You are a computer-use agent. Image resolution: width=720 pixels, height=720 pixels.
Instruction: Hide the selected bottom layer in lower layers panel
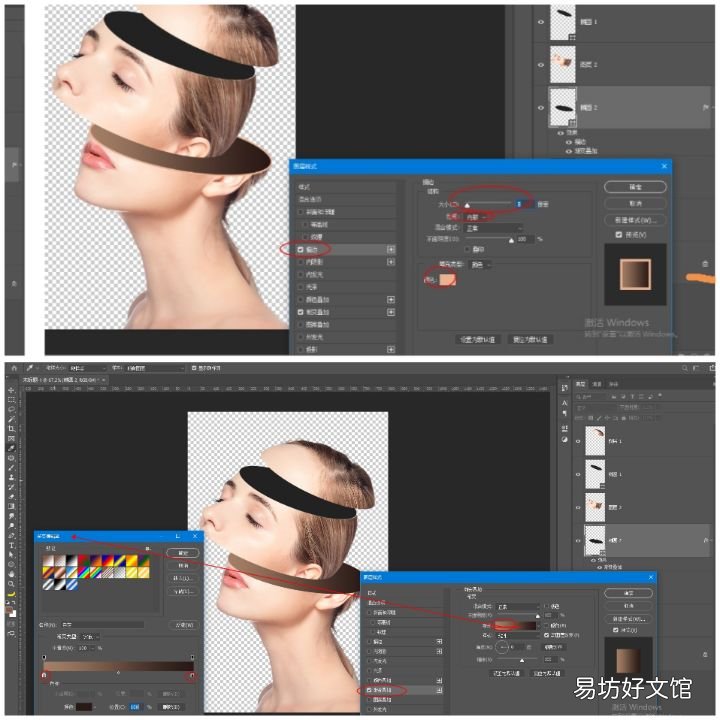click(x=578, y=540)
